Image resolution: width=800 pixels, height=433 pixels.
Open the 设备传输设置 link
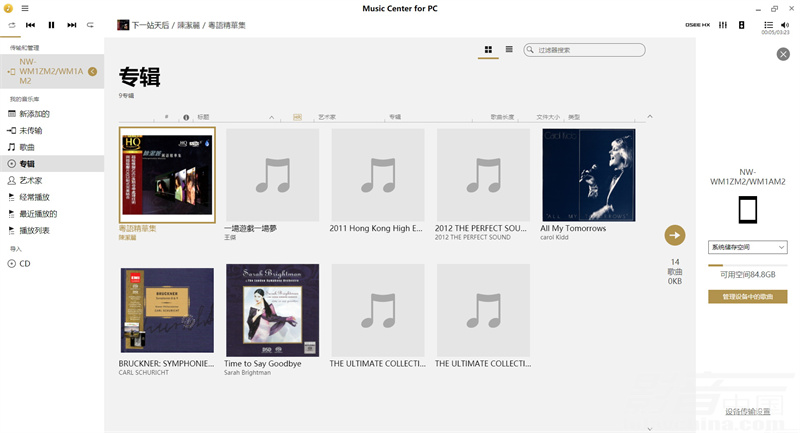point(747,412)
